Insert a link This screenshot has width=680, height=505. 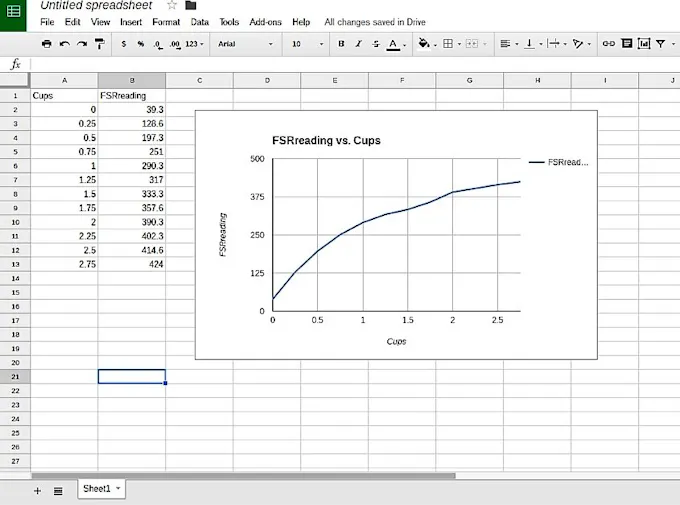click(608, 44)
